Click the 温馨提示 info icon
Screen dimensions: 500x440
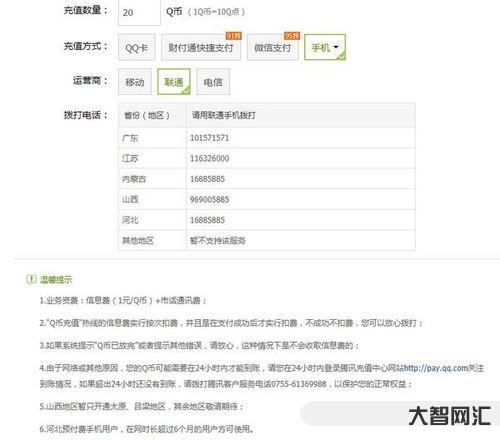point(31,279)
